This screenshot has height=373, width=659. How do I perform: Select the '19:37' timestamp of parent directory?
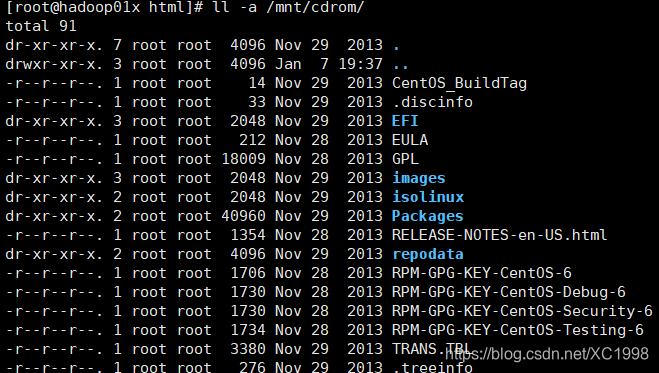[361, 64]
